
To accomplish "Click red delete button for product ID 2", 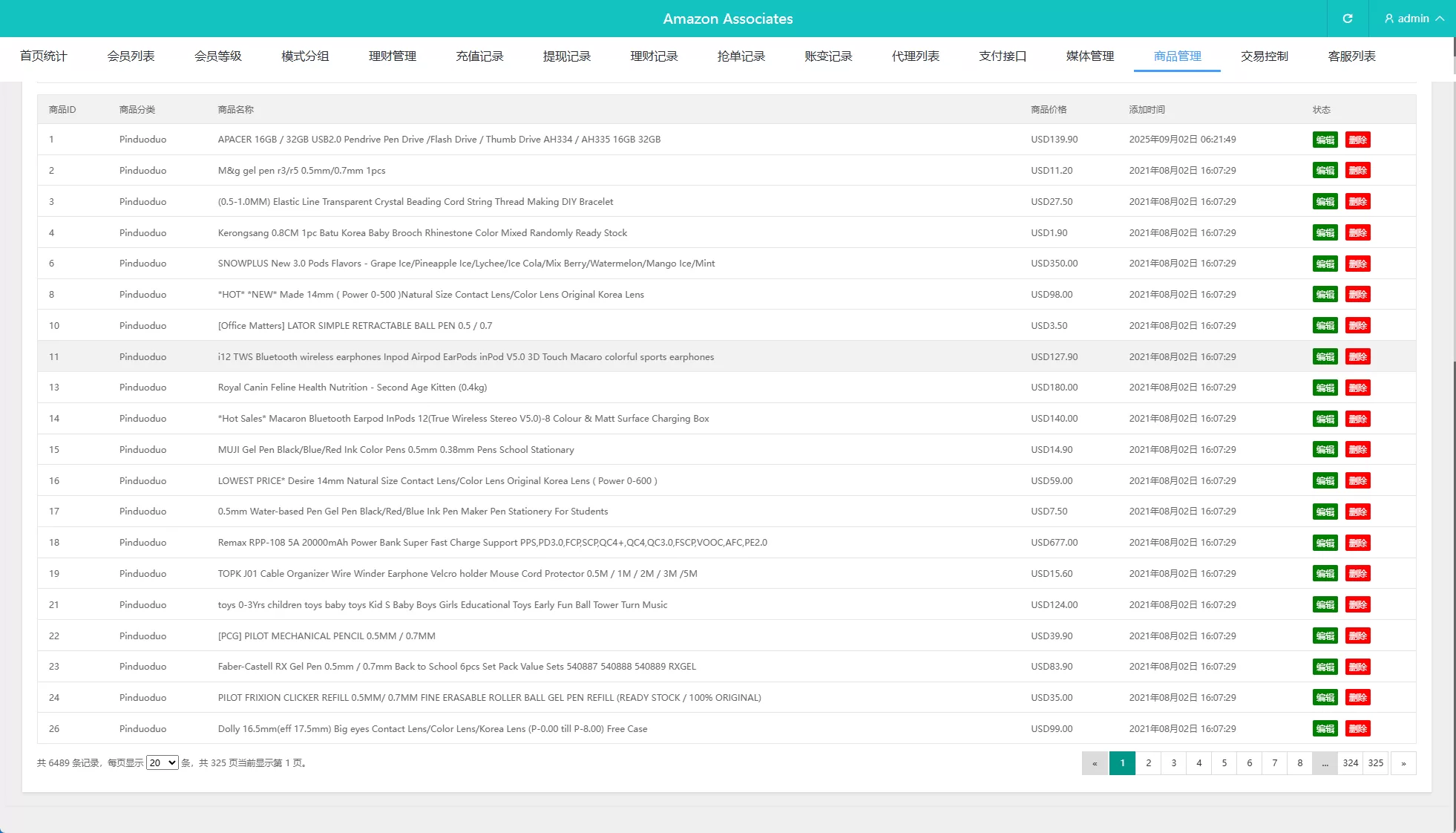I will 1357,171.
